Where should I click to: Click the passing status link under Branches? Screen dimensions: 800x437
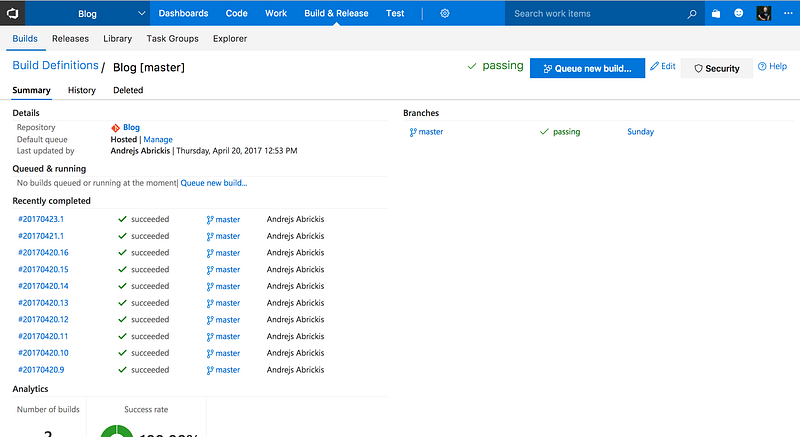tap(566, 132)
